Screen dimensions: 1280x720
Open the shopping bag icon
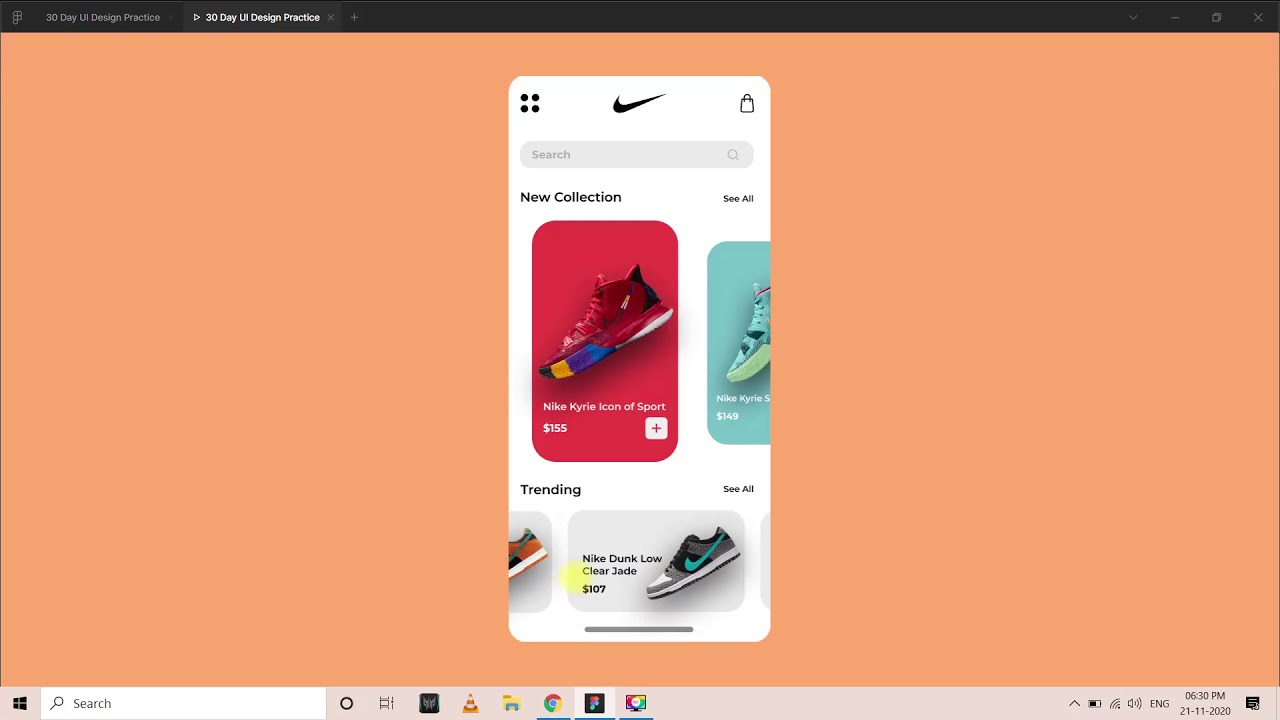747,103
